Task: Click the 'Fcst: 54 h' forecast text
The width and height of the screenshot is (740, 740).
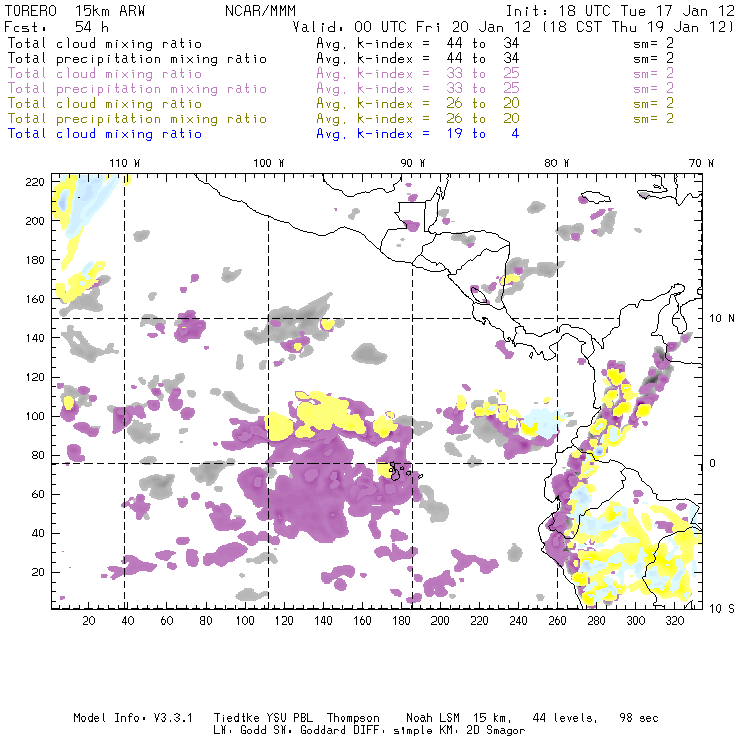Action: click(x=56, y=27)
